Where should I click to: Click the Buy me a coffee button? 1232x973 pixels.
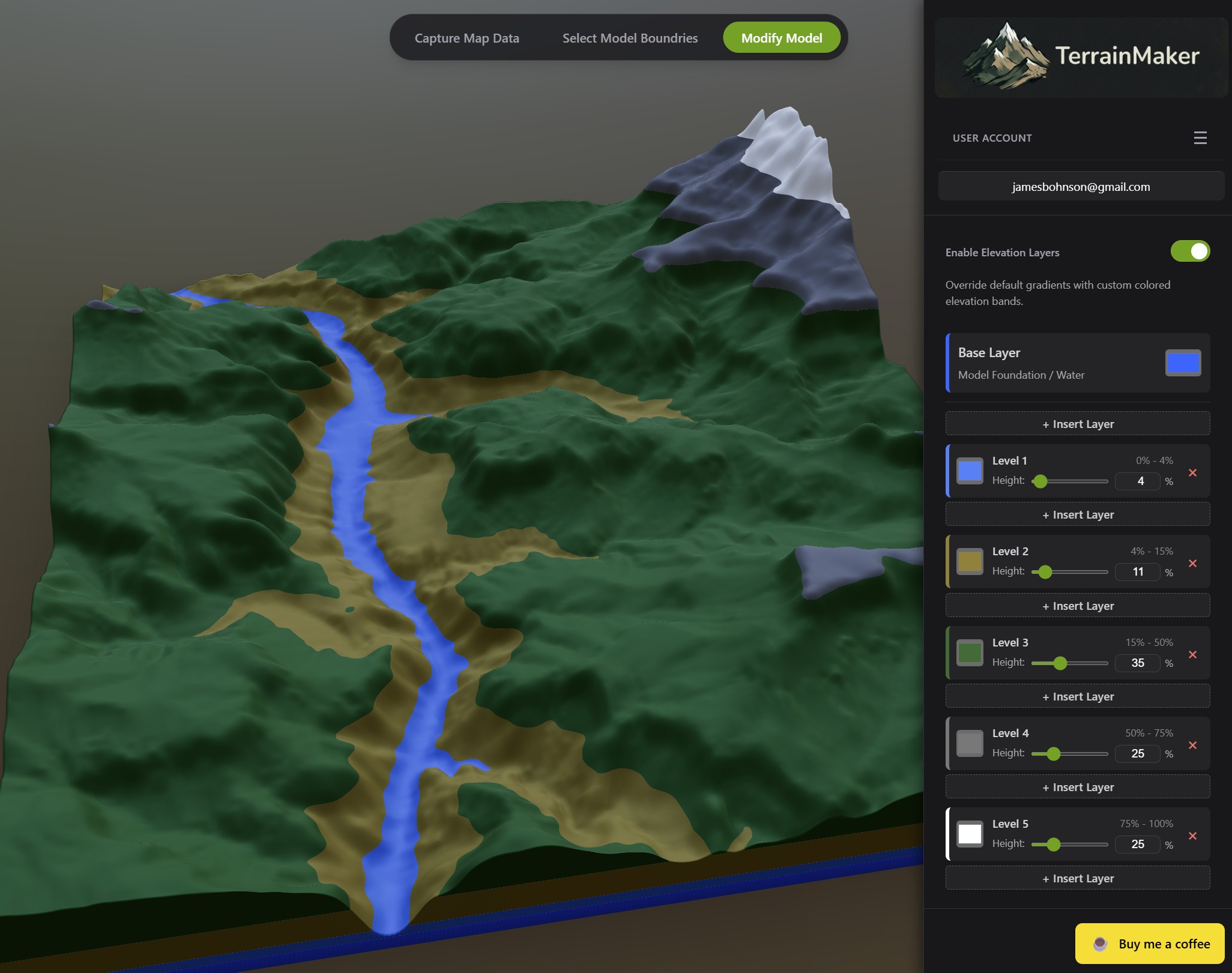tap(1149, 944)
